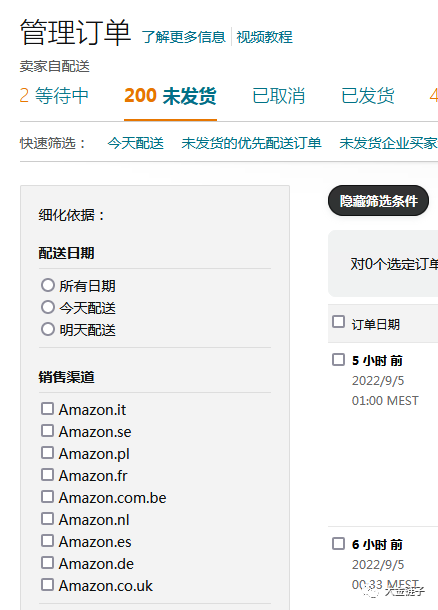Apply the 未发货的优先配送订单 quick filter
The width and height of the screenshot is (438, 610).
coord(251,143)
